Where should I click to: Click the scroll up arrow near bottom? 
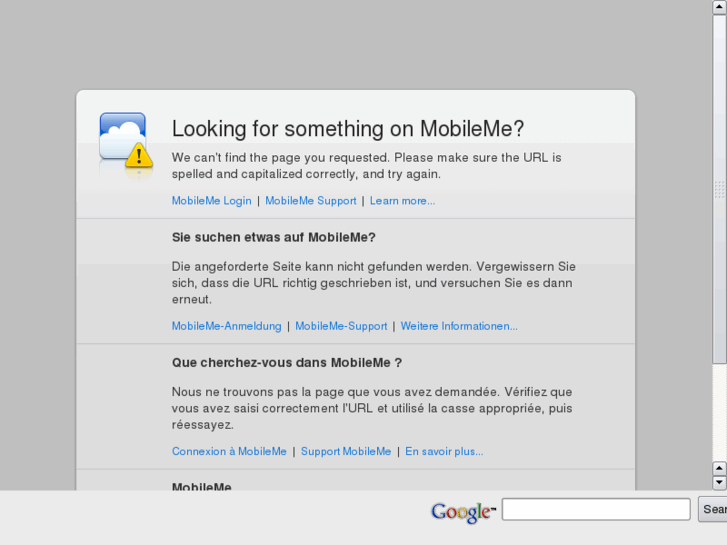(719, 468)
